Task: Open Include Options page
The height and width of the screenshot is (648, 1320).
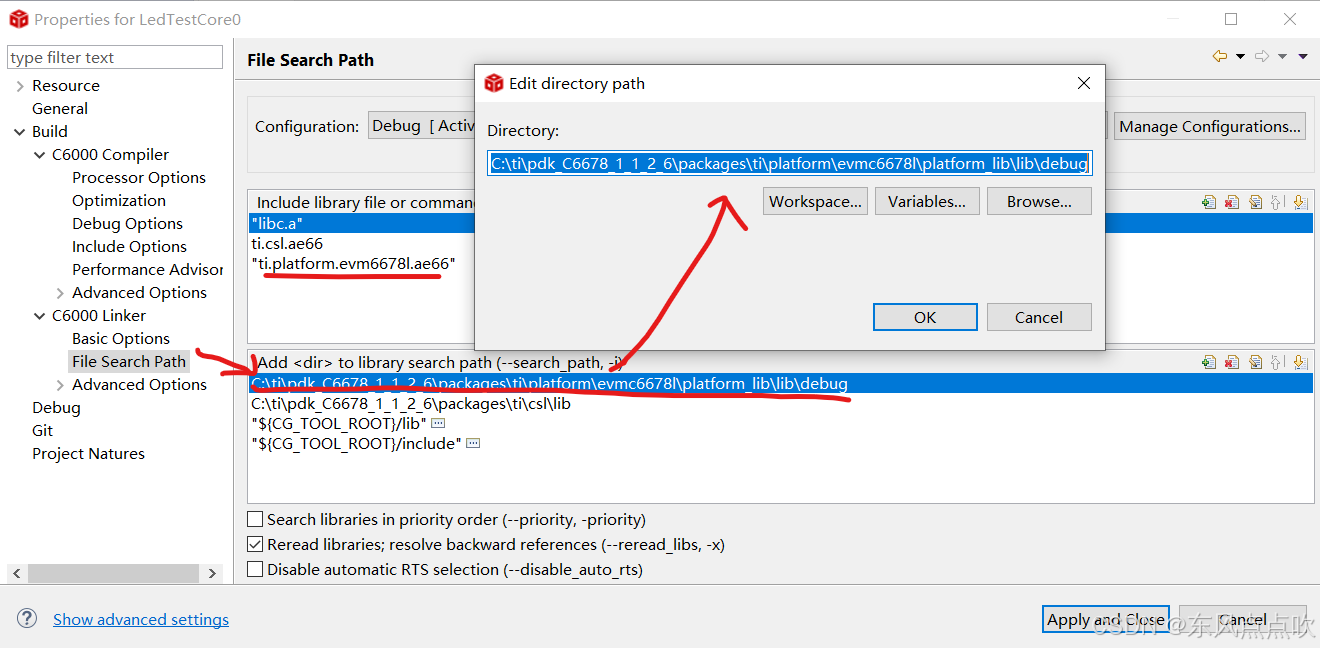Action: pos(129,247)
